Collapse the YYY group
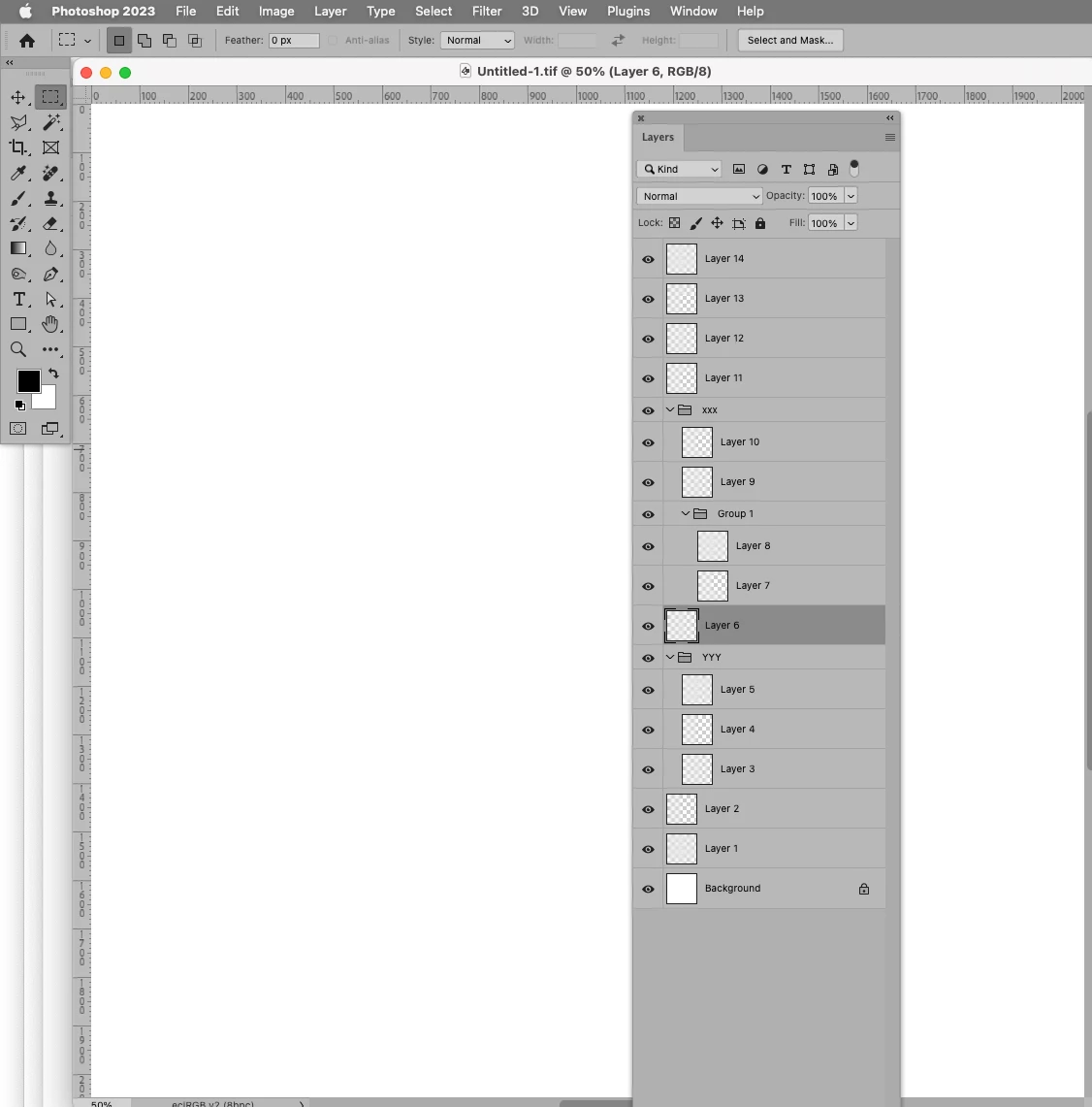The height and width of the screenshot is (1107, 1092). coord(670,657)
